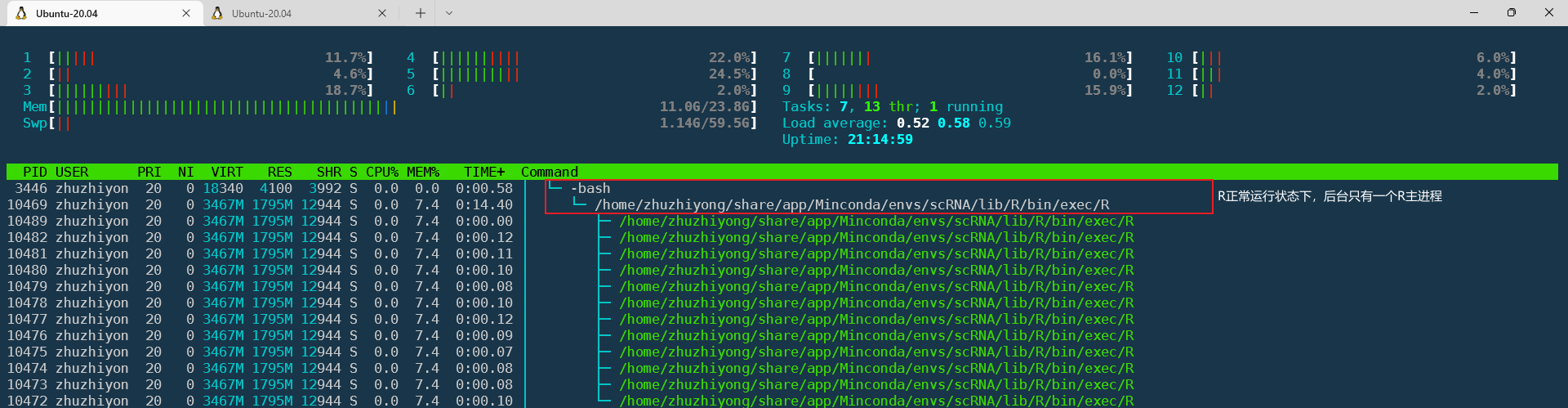This screenshot has width=1568, height=408.
Task: Open the new tab profile dropdown
Action: point(449,13)
